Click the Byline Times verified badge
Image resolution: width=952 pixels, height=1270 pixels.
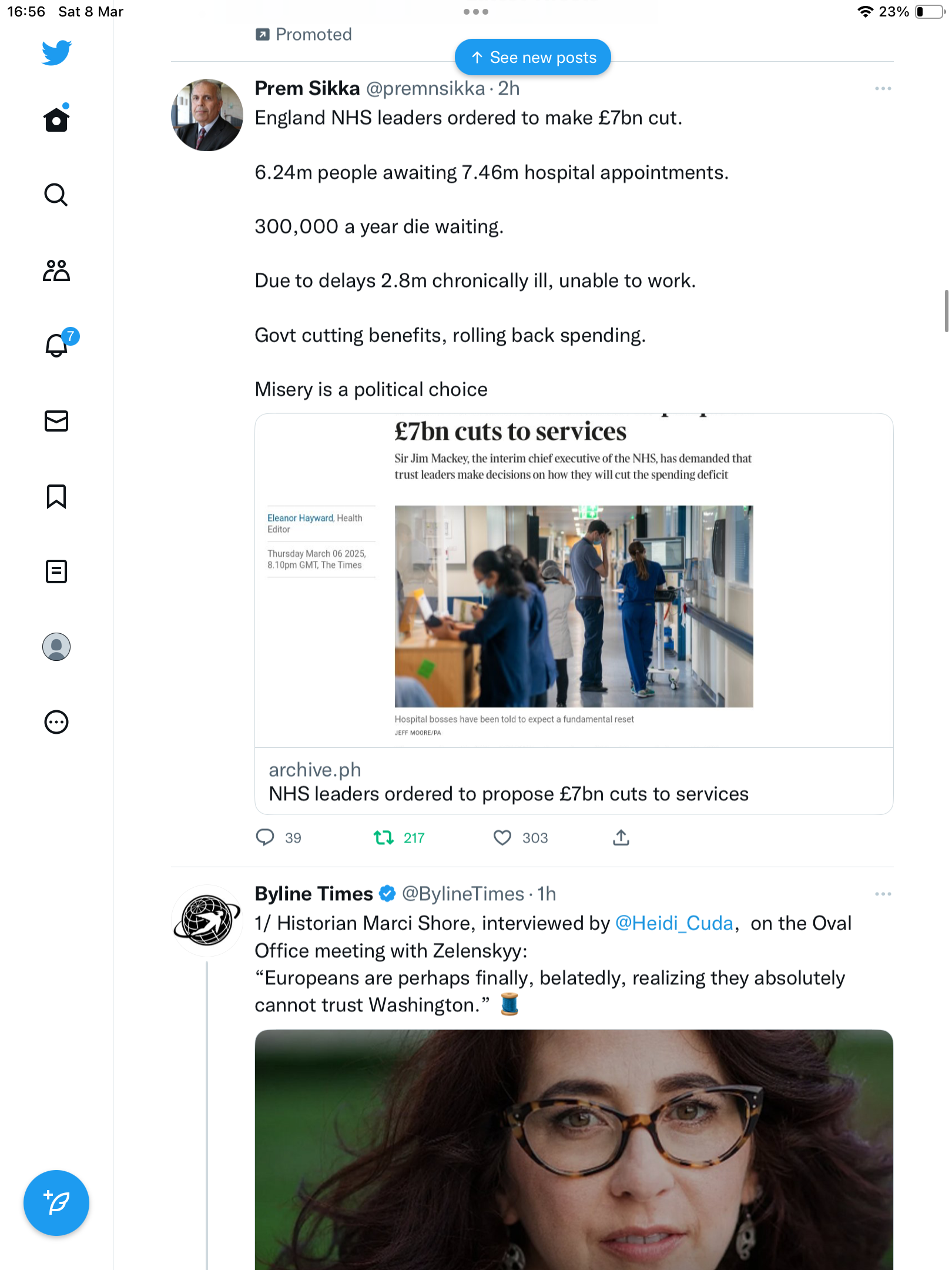[387, 894]
